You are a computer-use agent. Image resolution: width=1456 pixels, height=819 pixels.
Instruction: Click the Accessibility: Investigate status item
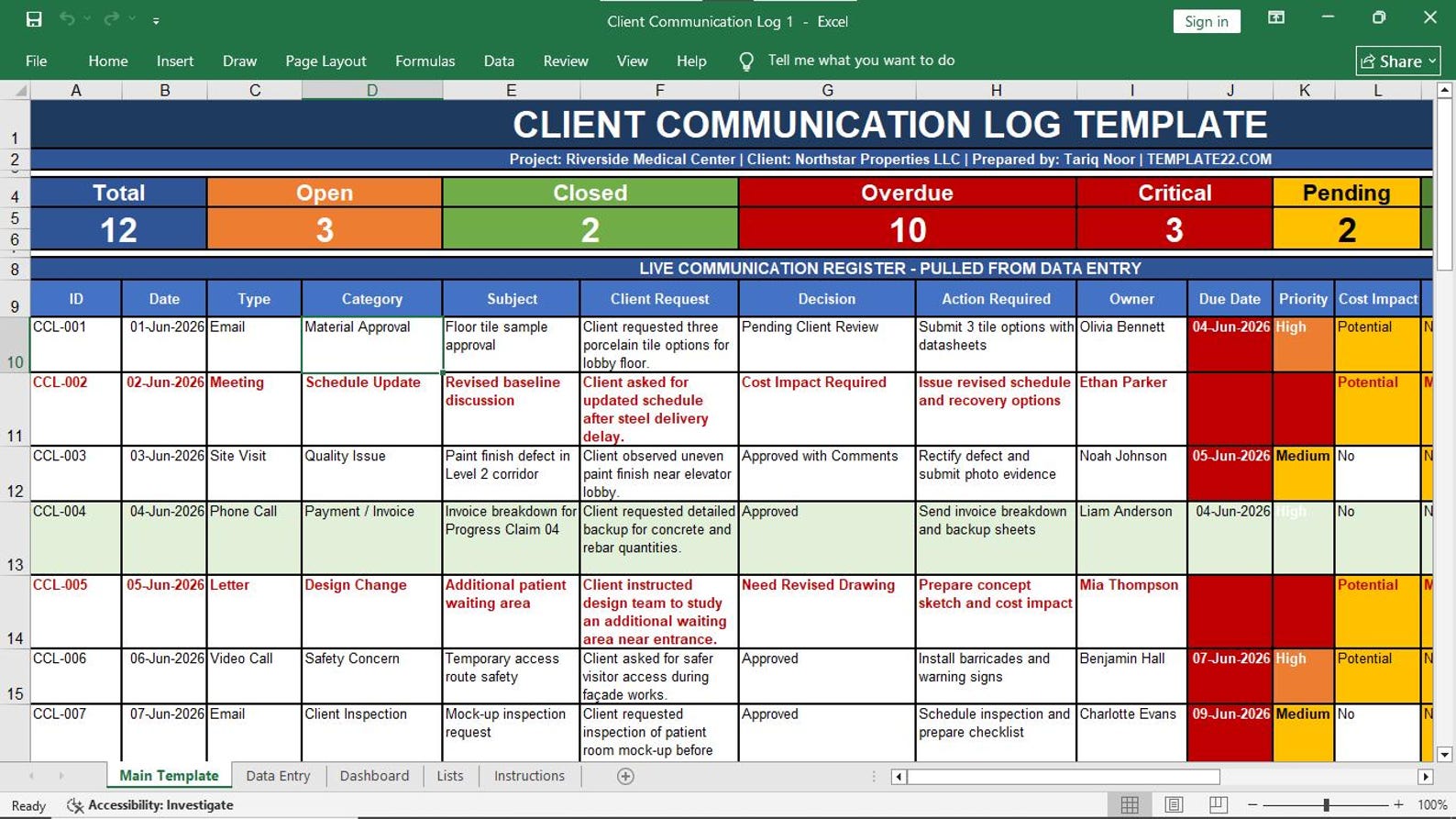pos(150,805)
